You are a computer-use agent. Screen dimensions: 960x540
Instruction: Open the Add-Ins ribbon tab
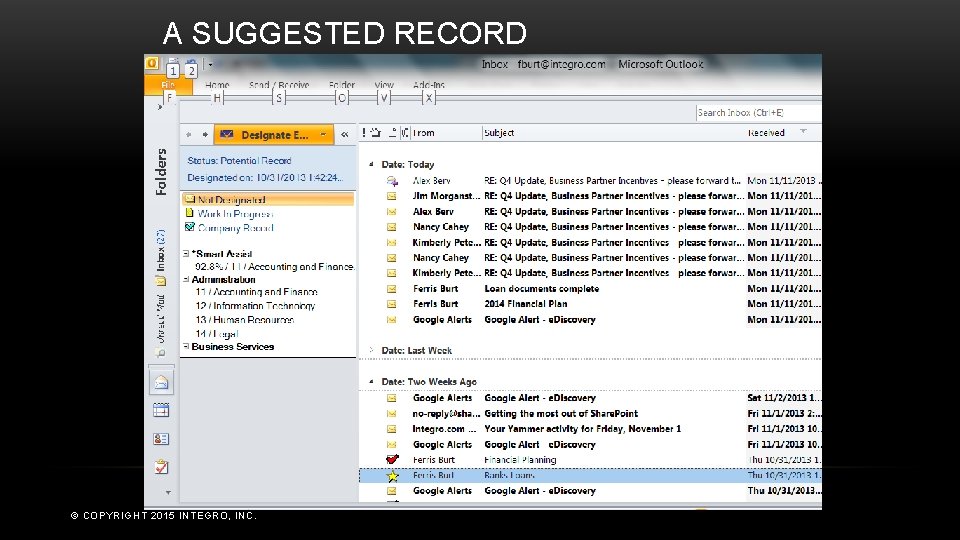click(x=429, y=85)
